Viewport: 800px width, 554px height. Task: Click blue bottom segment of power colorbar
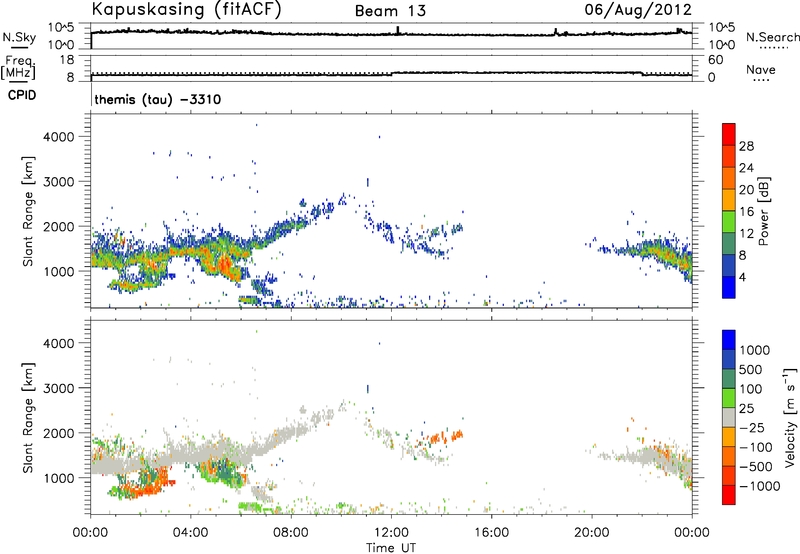click(x=729, y=287)
